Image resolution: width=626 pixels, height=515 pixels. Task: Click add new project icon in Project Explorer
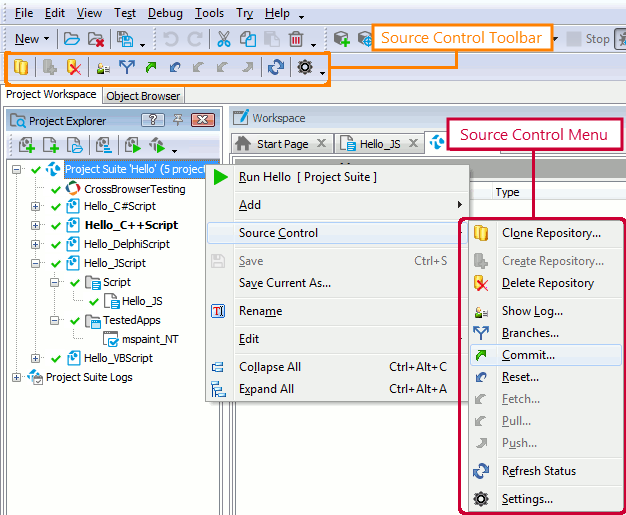point(27,145)
